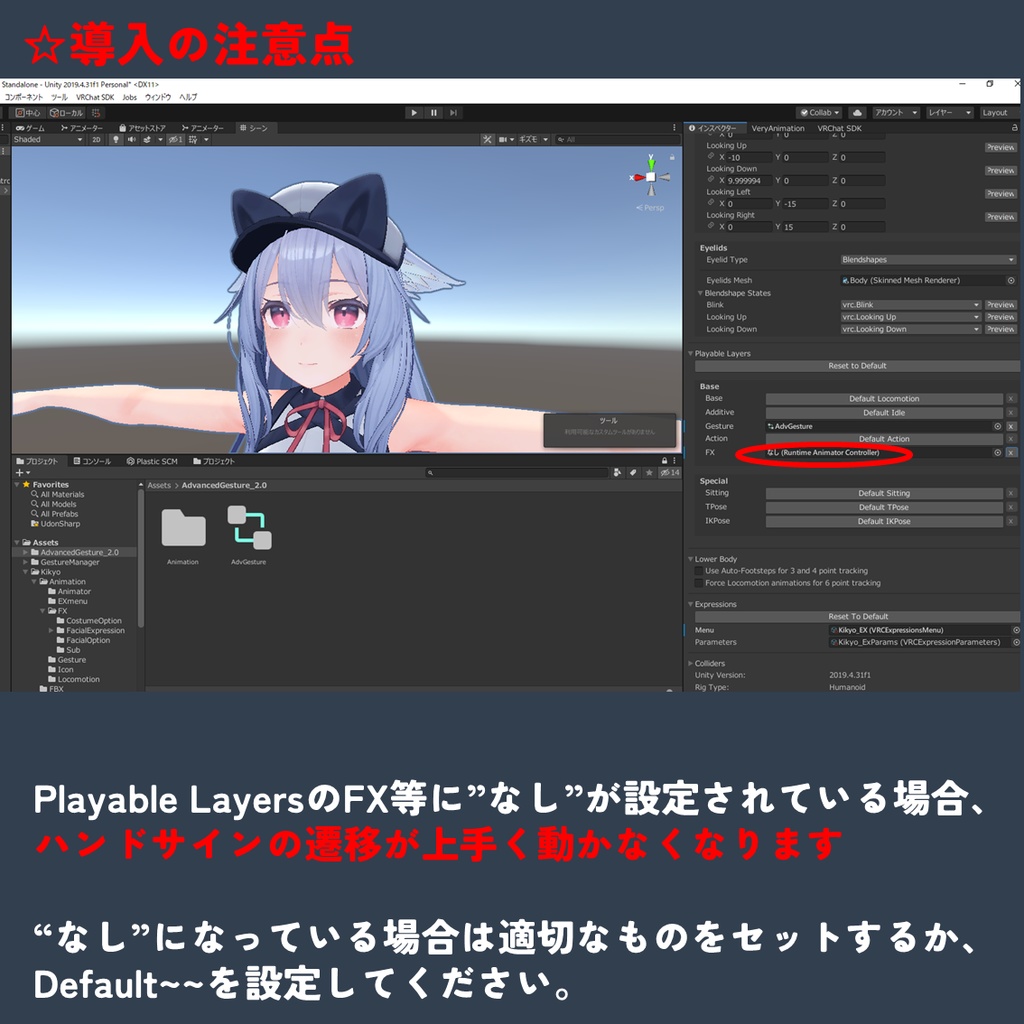Screen dimensions: 1024x1024
Task: Toggle grid snapping icon in main toolbar
Action: coord(96,113)
